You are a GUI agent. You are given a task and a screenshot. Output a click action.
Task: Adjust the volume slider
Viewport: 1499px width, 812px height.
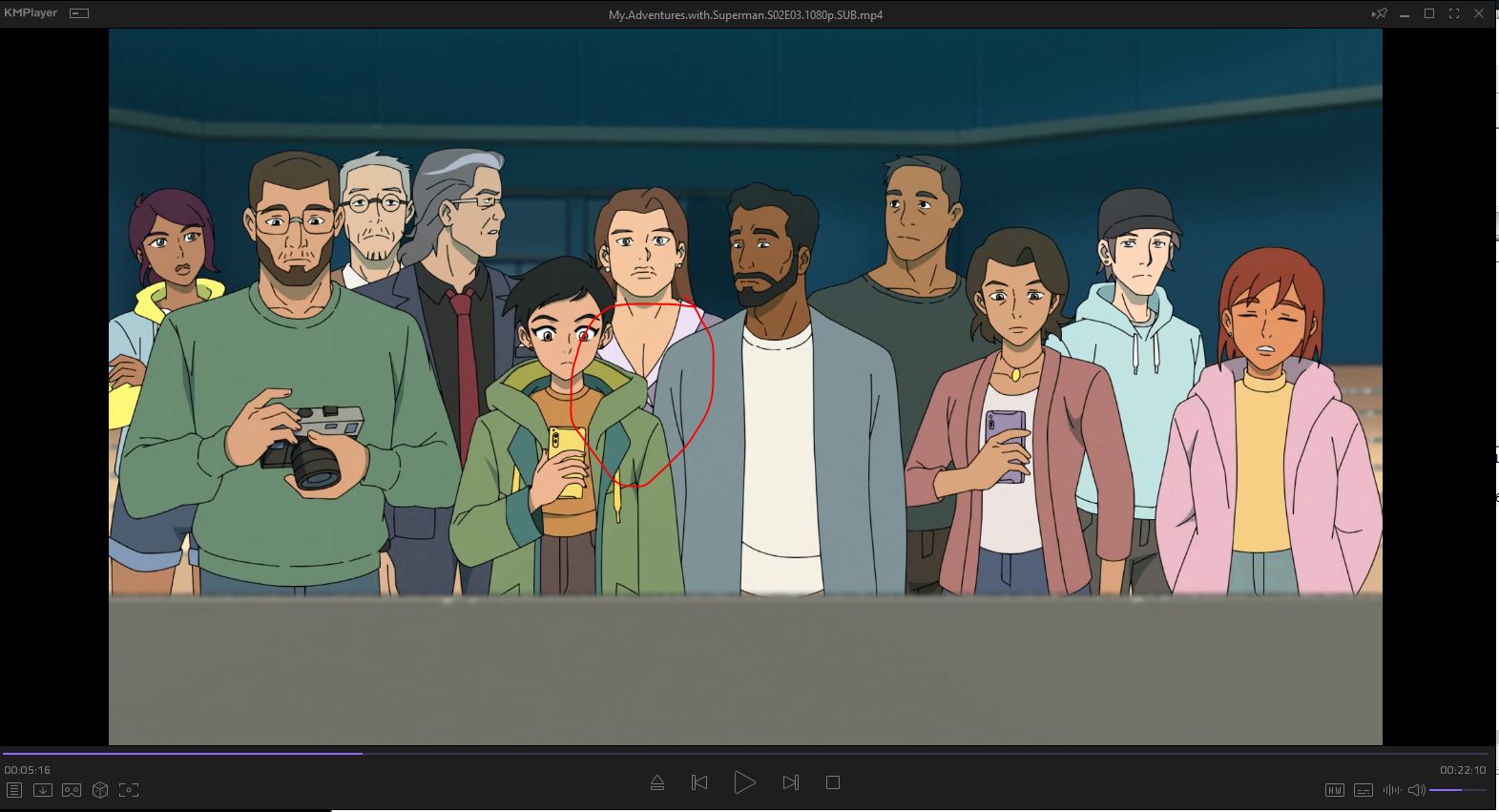pyautogui.click(x=1457, y=790)
